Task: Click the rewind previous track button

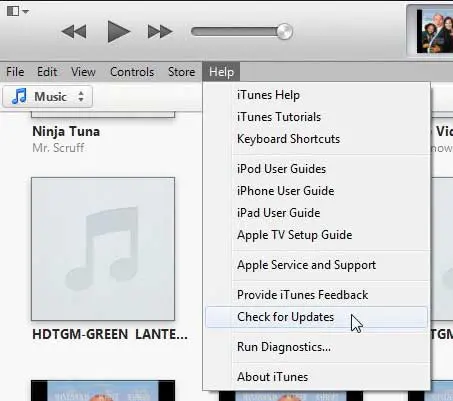Action: click(x=74, y=32)
